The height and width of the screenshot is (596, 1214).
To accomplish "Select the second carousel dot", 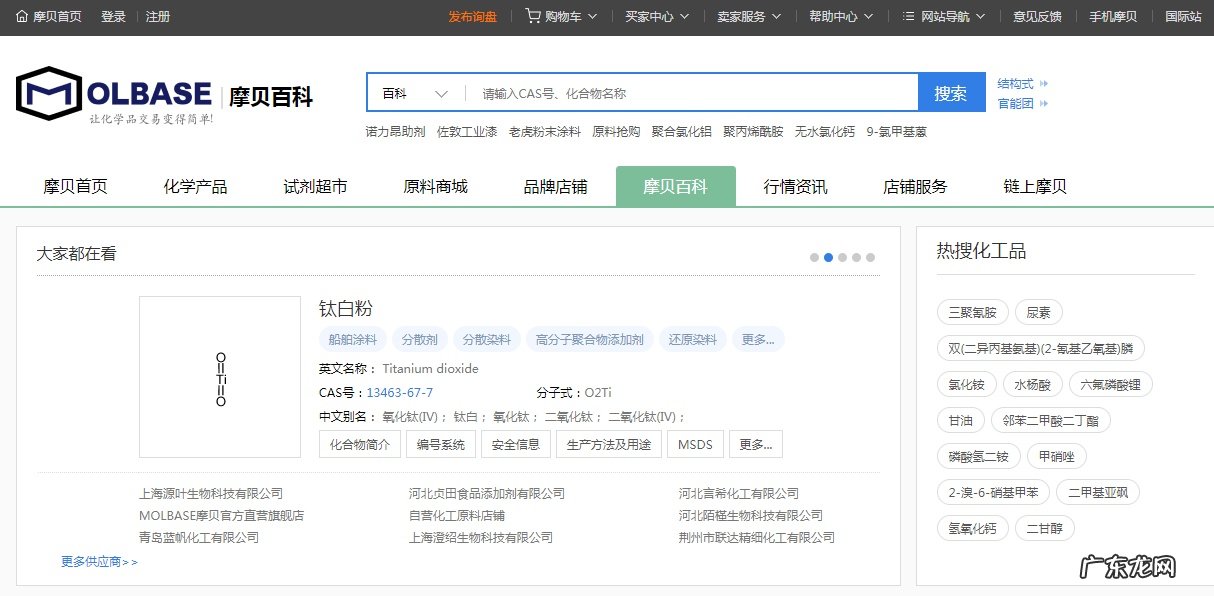I will (828, 257).
